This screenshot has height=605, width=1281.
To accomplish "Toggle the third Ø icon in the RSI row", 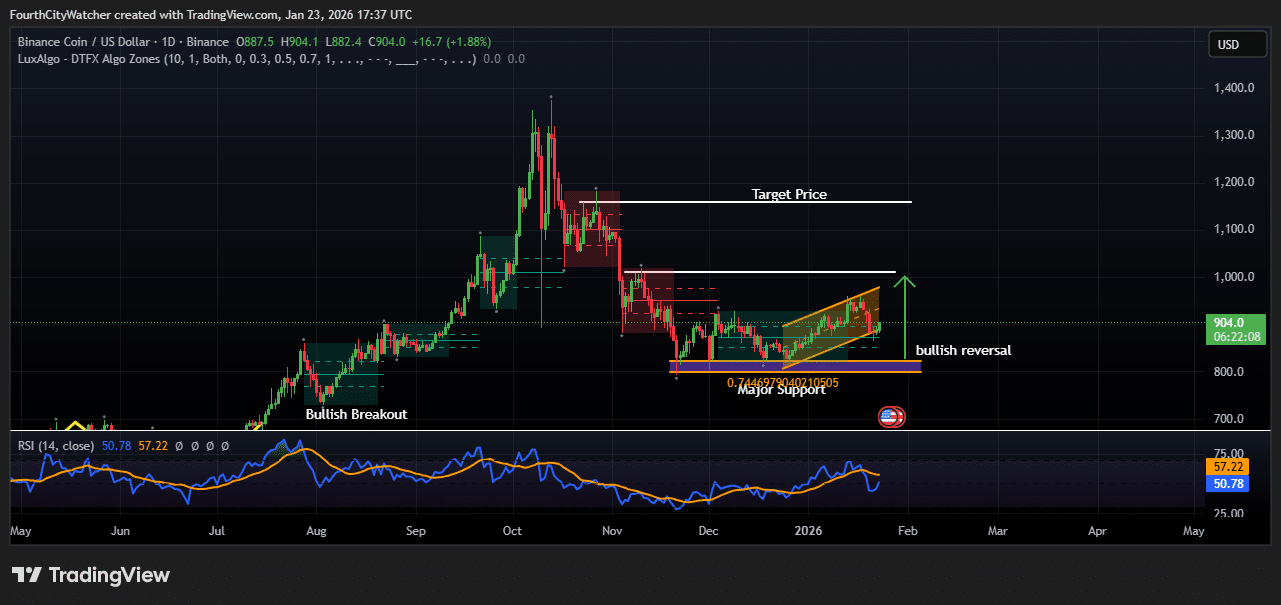I will 209,446.
